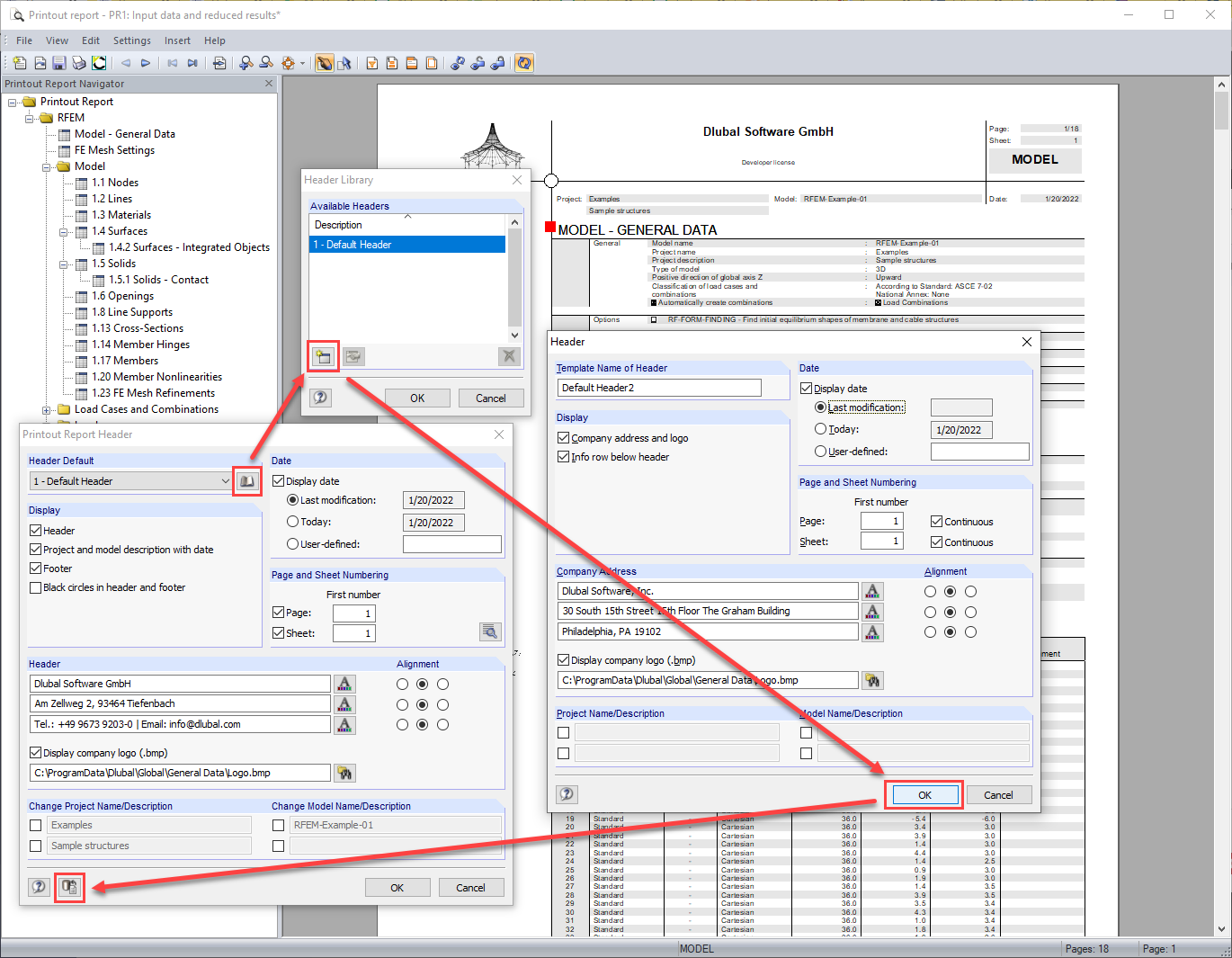Click font icon beside Dlubal Software GmbH field
The image size is (1232, 958).
(344, 684)
